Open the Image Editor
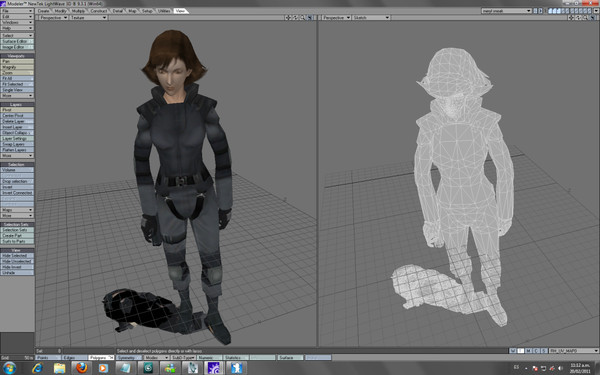Viewport: 600px width, 375px height. coord(17,47)
